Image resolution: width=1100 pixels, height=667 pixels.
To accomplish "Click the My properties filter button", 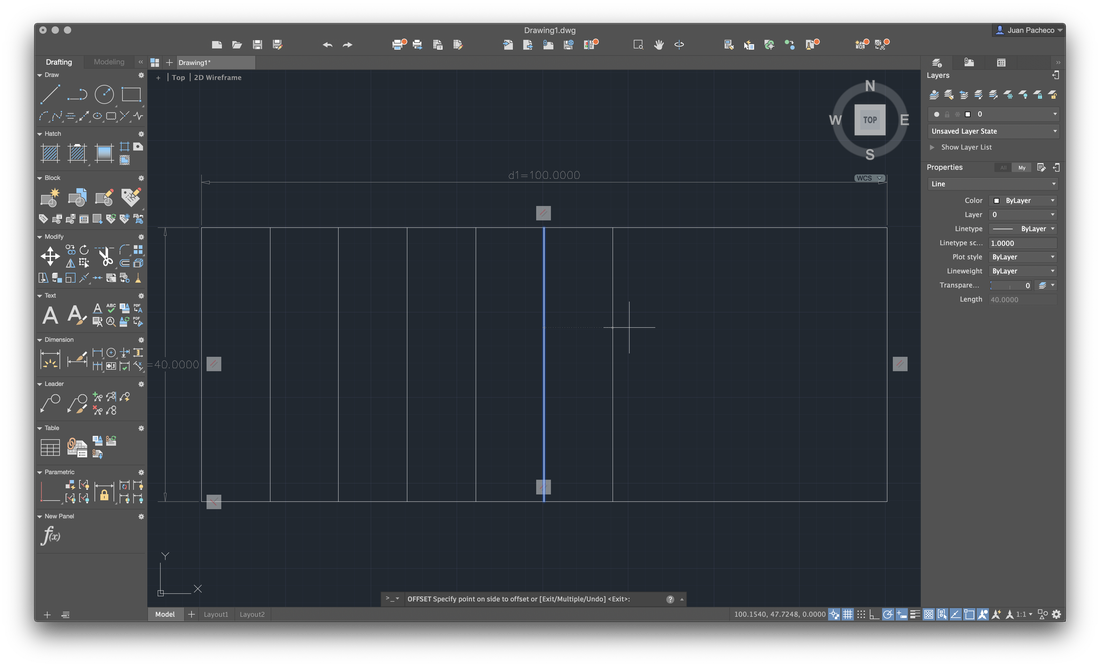I will pos(1021,168).
